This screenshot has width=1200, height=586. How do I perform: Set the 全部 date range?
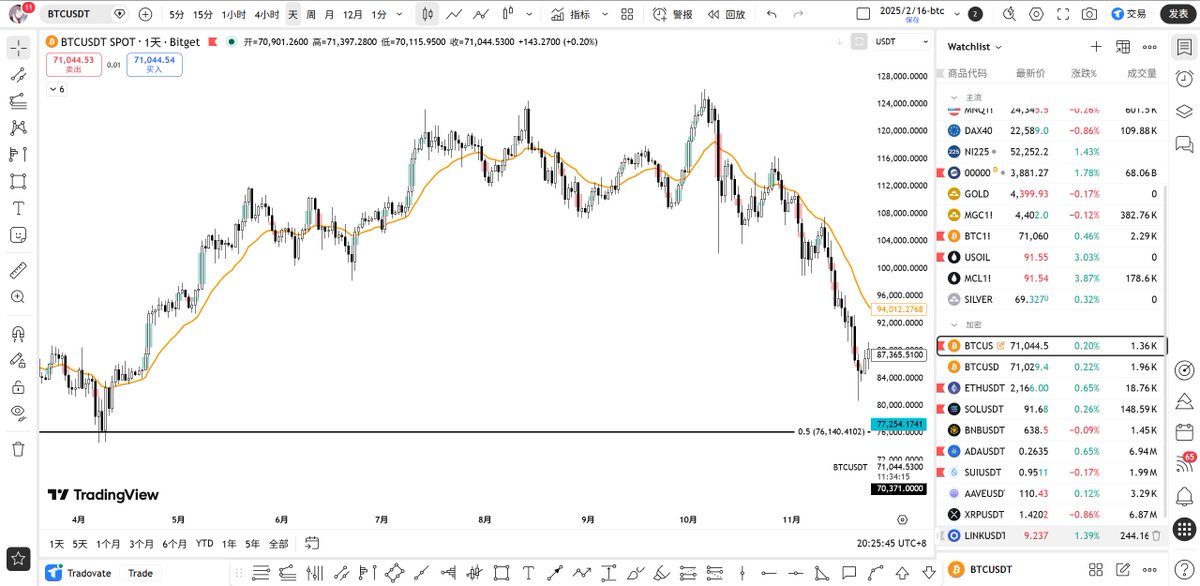[278, 544]
